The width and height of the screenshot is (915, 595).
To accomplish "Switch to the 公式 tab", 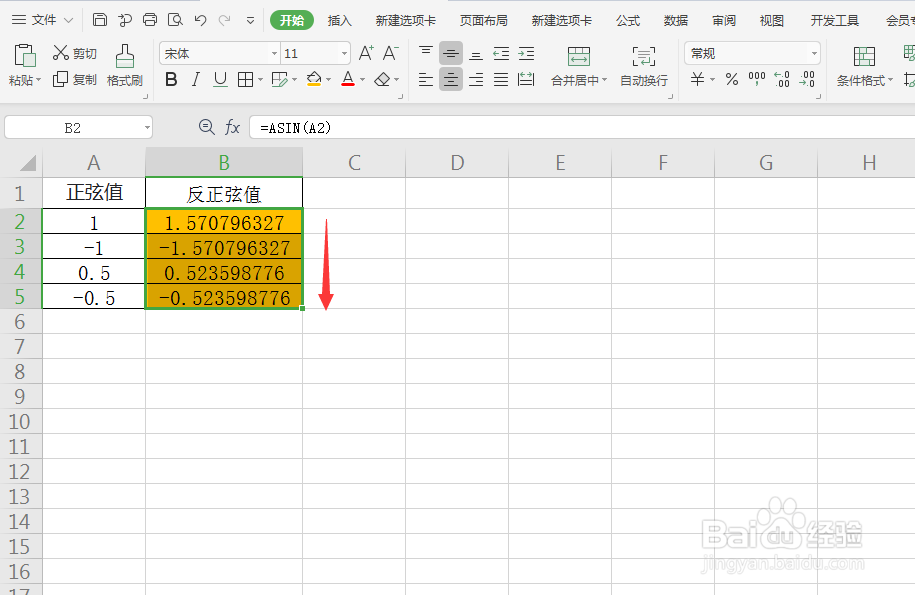I will tap(628, 21).
